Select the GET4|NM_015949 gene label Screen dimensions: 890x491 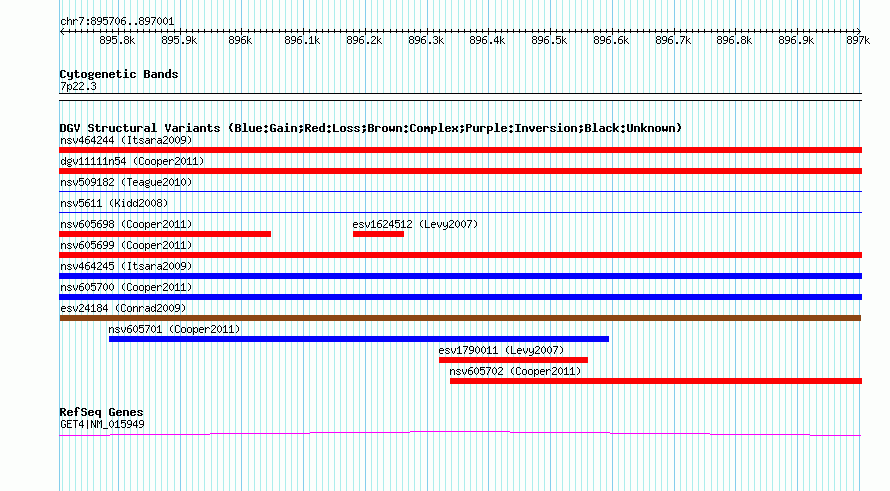point(102,425)
